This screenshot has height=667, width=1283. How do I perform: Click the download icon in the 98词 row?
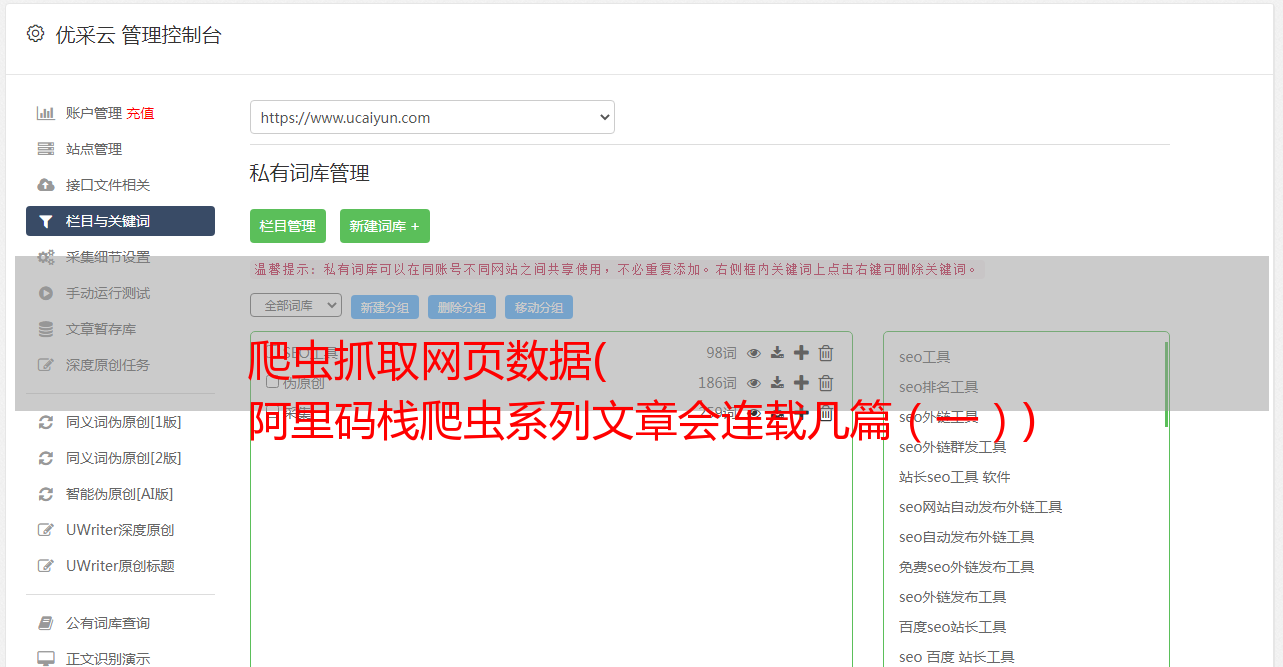777,353
